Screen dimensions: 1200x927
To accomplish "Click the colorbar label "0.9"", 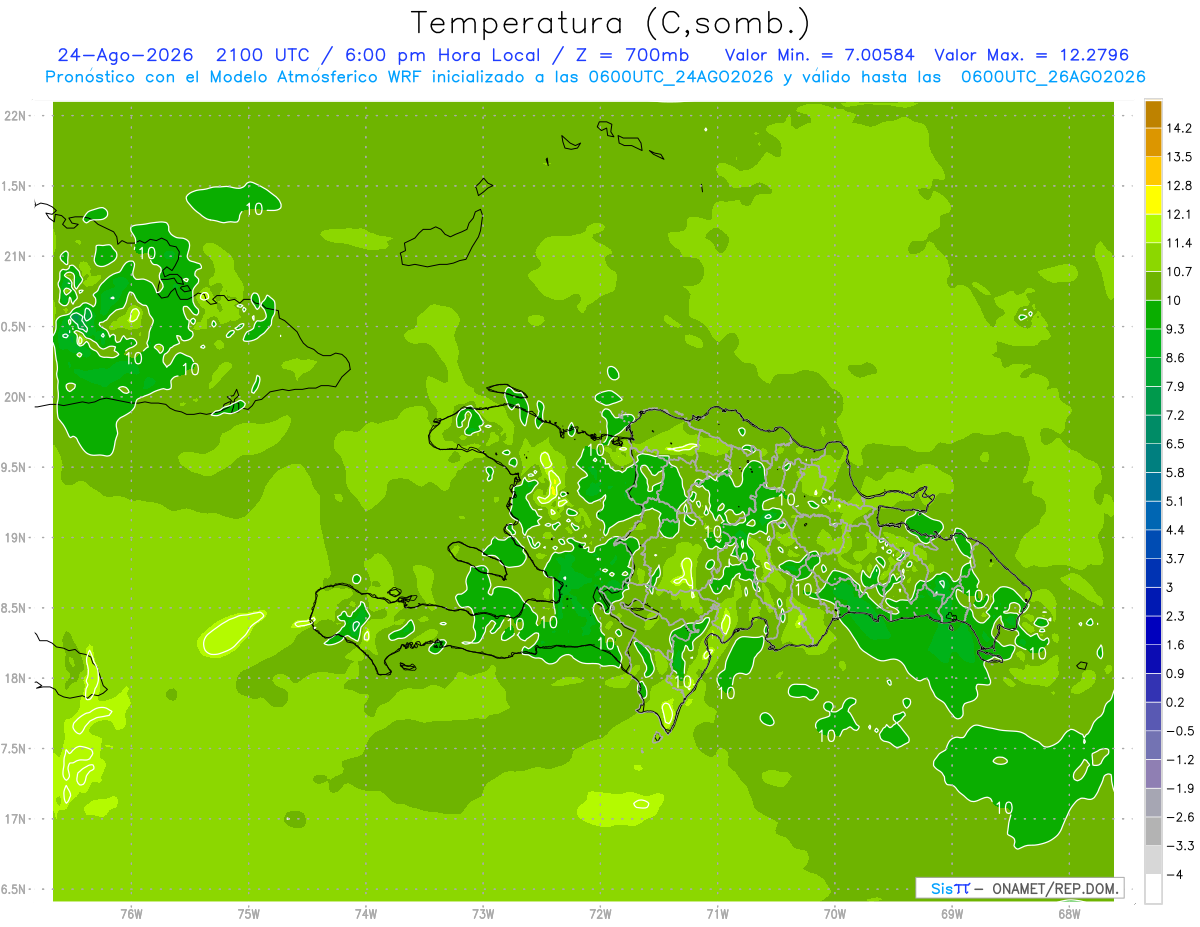I will 1176,673.
